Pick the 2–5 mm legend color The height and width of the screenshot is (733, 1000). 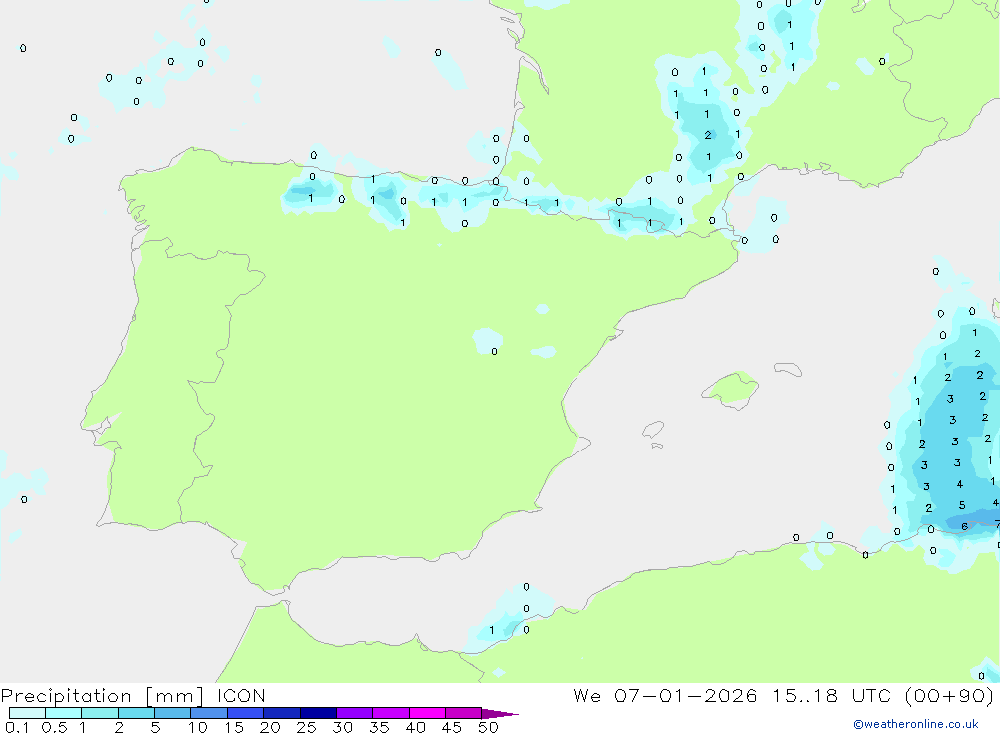tap(136, 713)
